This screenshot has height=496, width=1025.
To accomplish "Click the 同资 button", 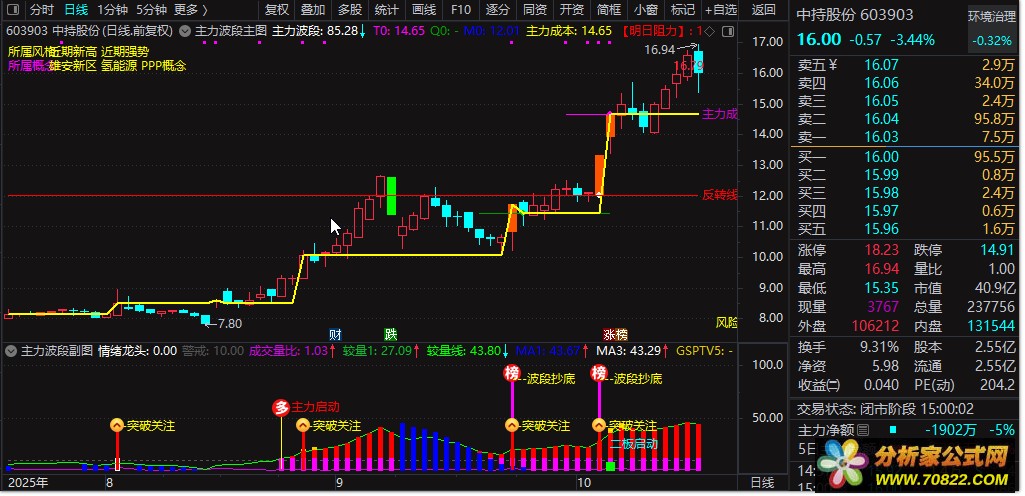I will [535, 10].
